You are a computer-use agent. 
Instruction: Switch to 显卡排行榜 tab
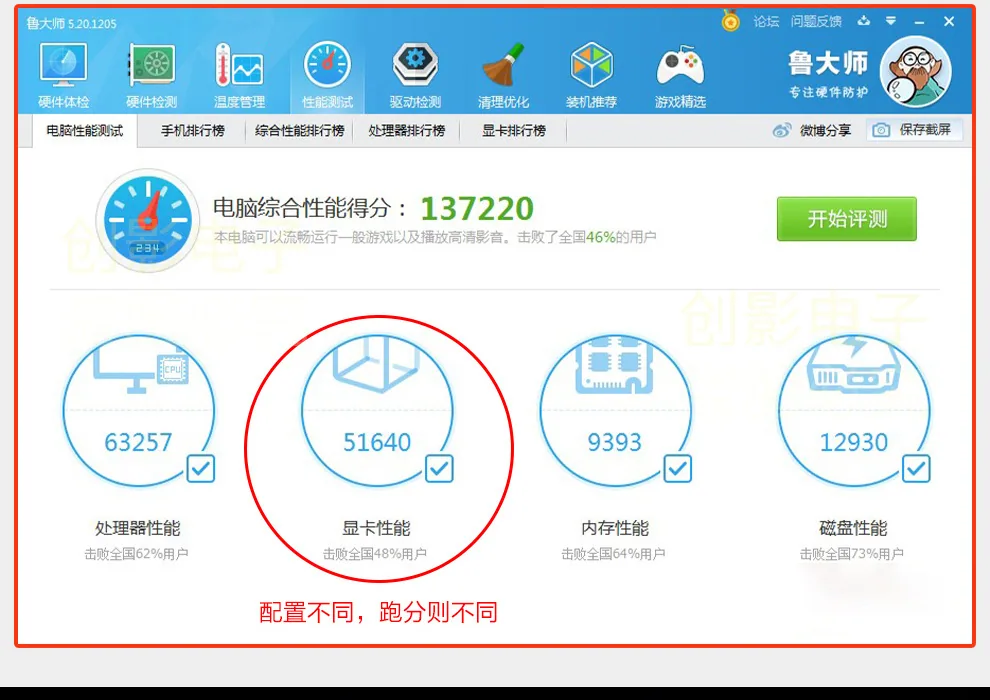pos(514,131)
